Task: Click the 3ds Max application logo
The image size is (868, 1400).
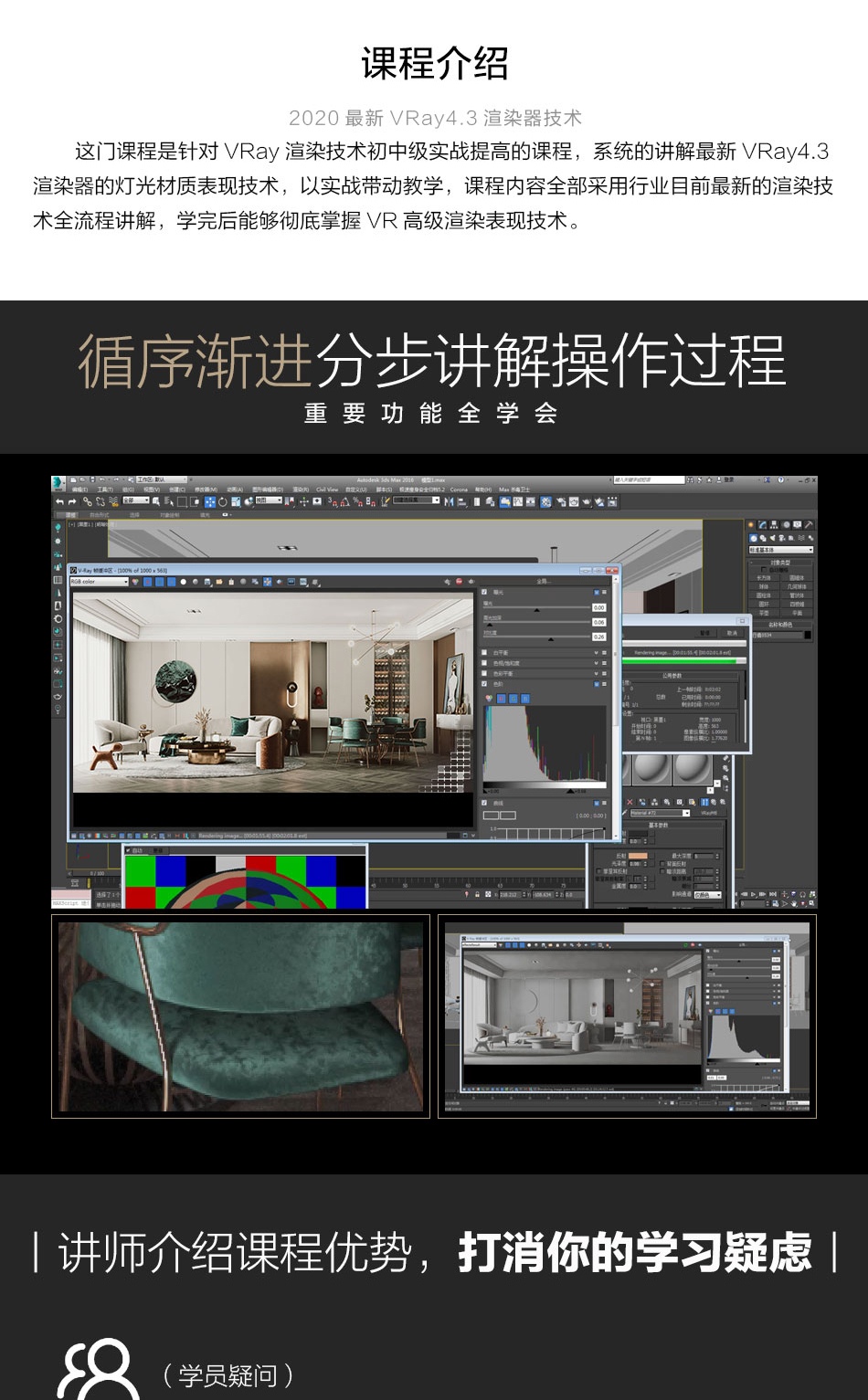Action: tap(59, 481)
